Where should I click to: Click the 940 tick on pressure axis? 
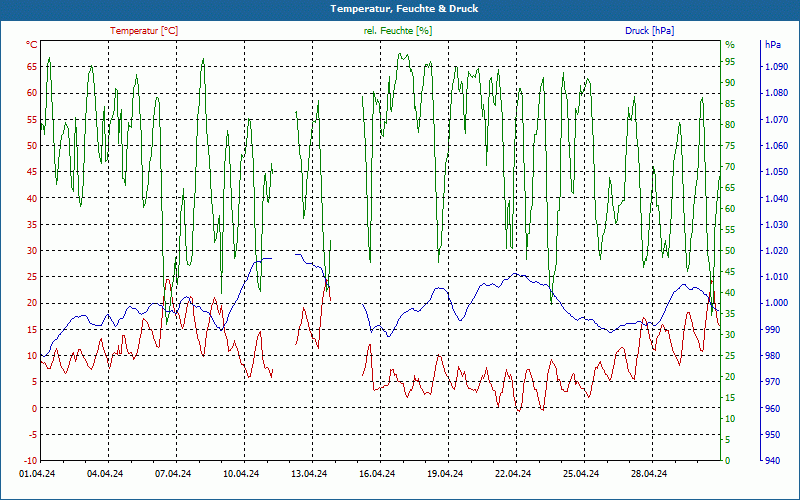coord(773,461)
